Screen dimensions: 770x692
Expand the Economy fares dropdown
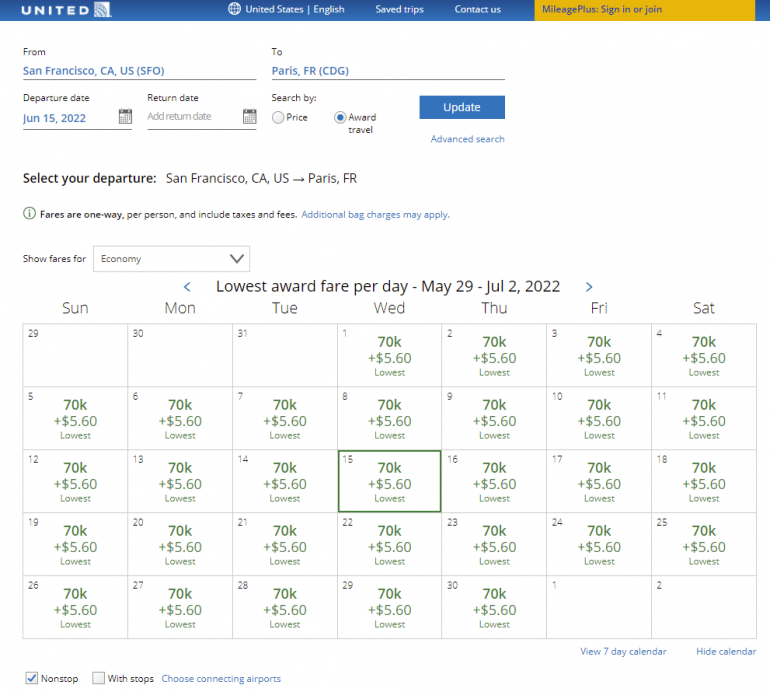(171, 259)
